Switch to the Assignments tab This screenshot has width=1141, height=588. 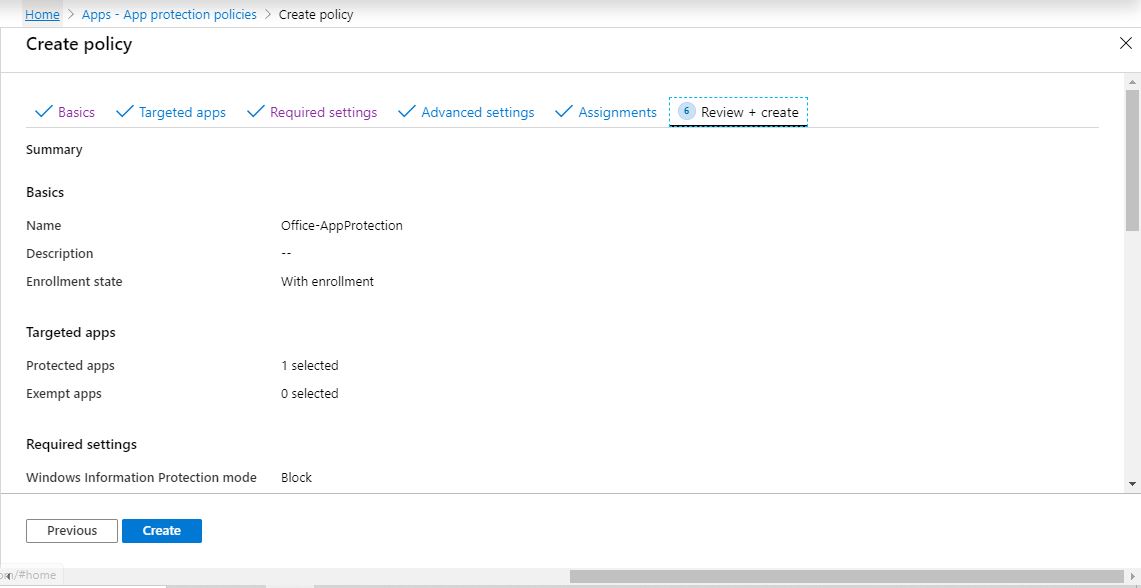click(x=617, y=112)
